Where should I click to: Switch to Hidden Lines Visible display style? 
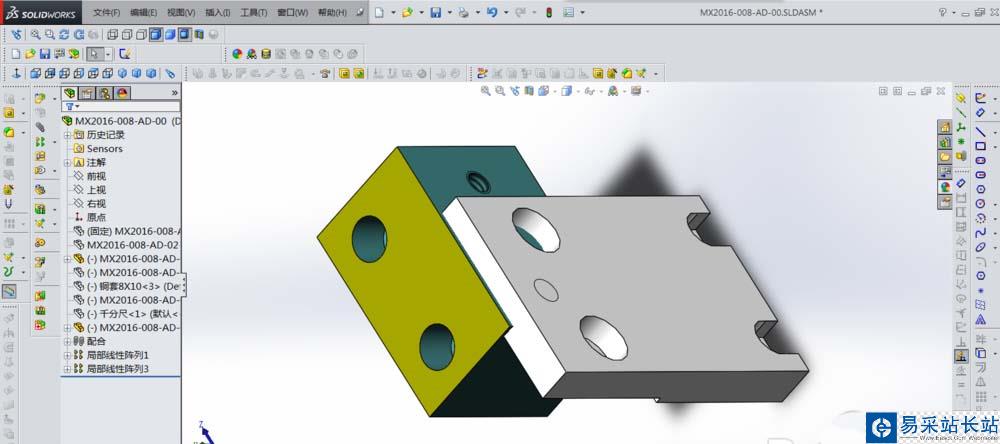pyautogui.click(x=126, y=34)
